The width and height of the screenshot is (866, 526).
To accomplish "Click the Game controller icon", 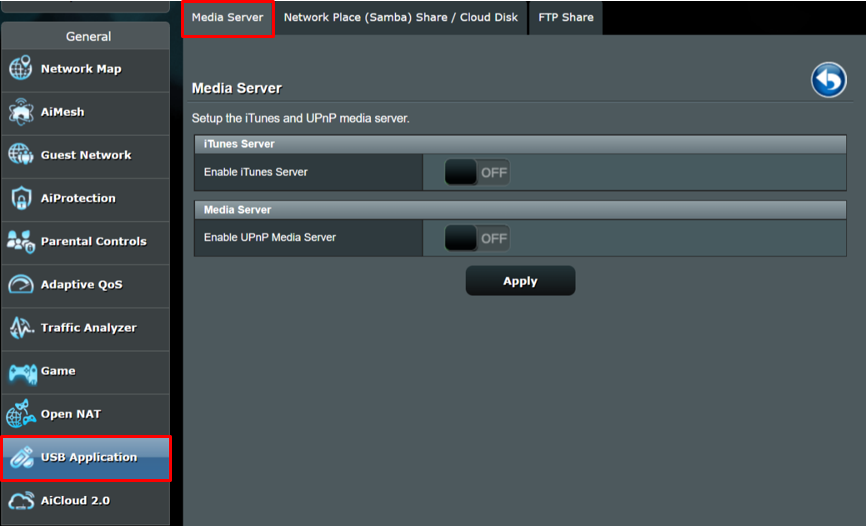I will (21, 371).
